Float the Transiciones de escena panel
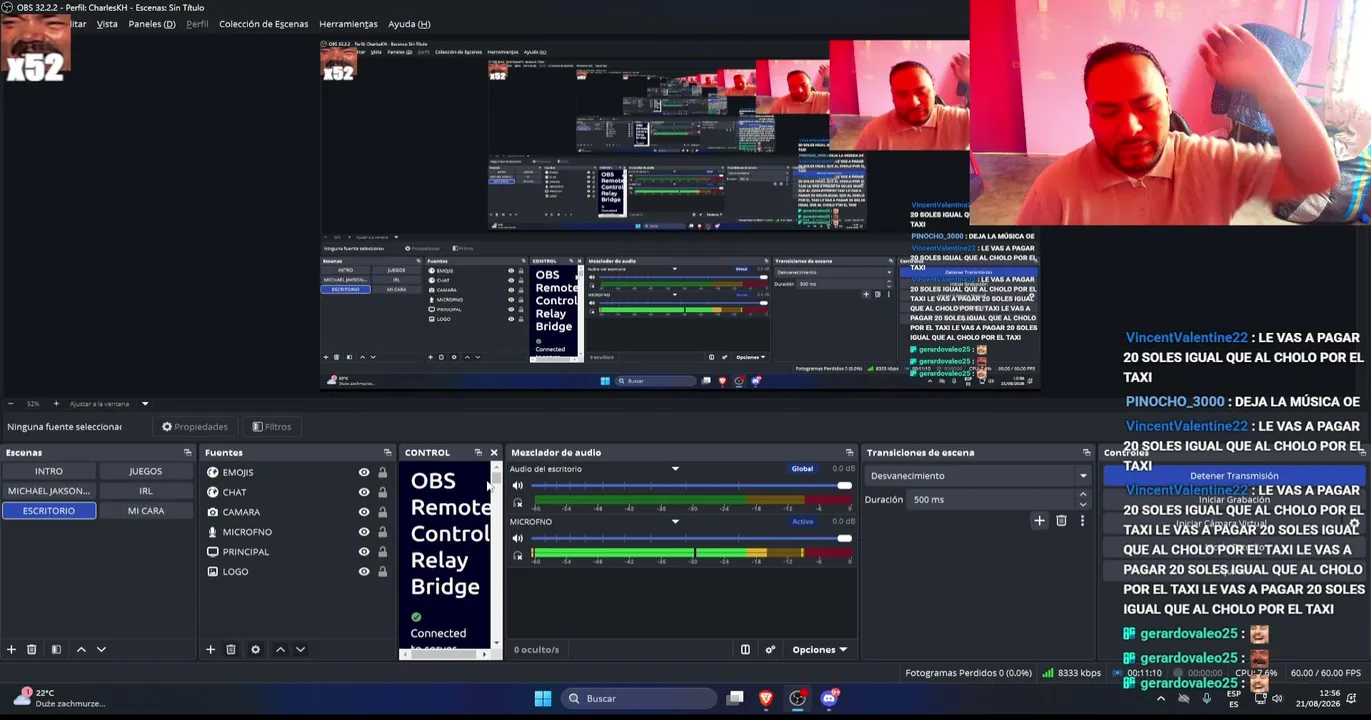This screenshot has width=1371, height=720. (1086, 453)
